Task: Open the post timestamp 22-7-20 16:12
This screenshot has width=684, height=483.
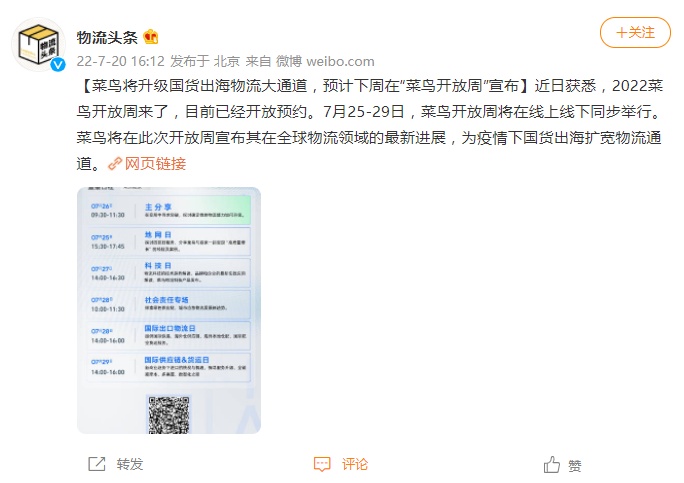Action: point(120,61)
